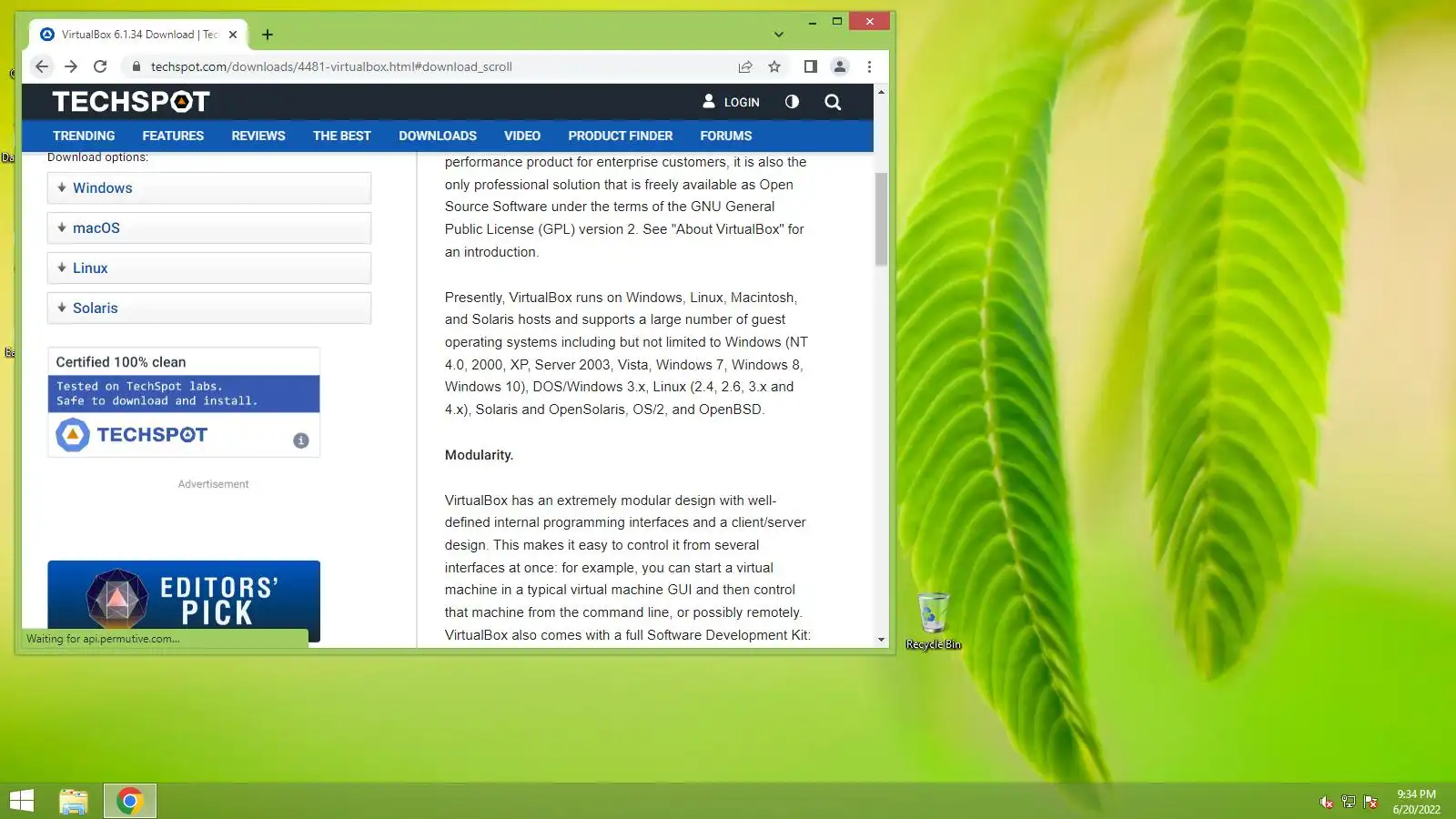The image size is (1456, 819).
Task: Click the scrollbar up arrow
Action: [x=881, y=92]
